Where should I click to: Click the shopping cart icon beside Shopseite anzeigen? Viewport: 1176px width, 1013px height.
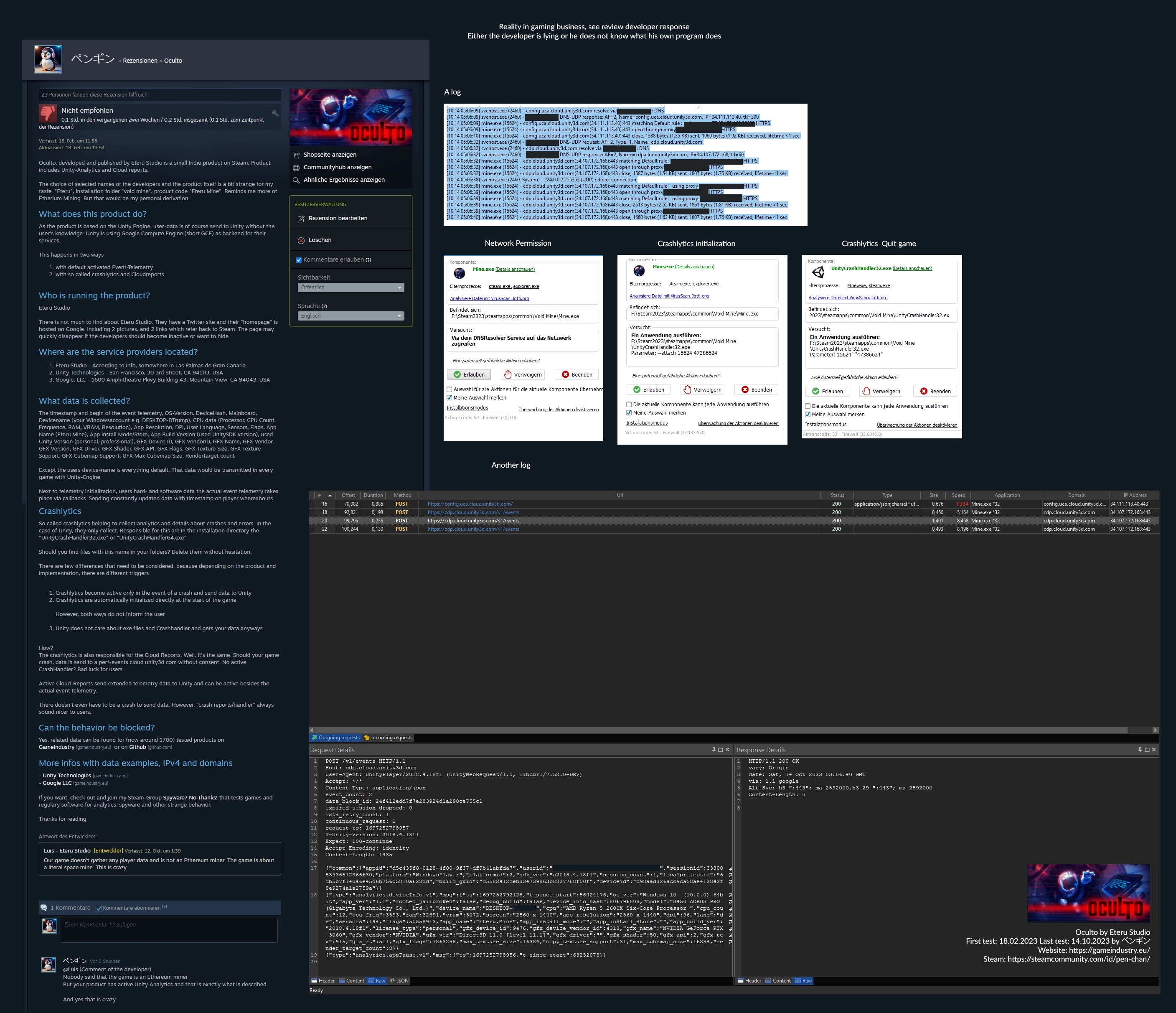click(x=296, y=155)
